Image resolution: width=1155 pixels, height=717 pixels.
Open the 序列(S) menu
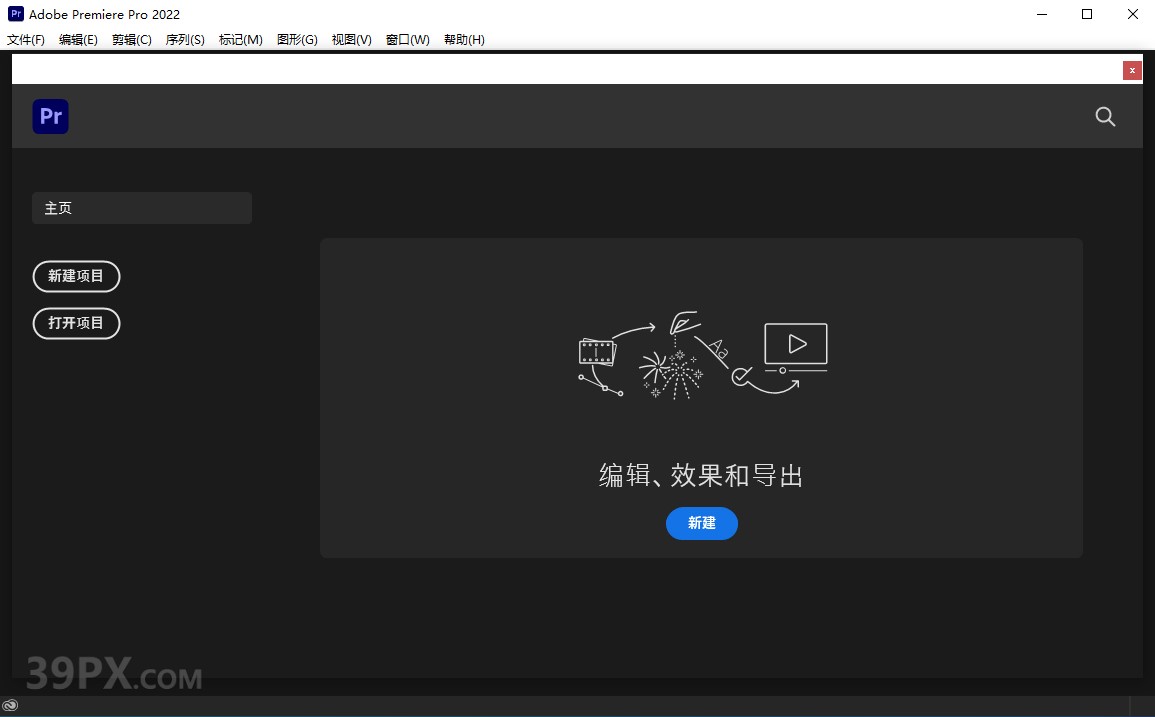pos(185,40)
